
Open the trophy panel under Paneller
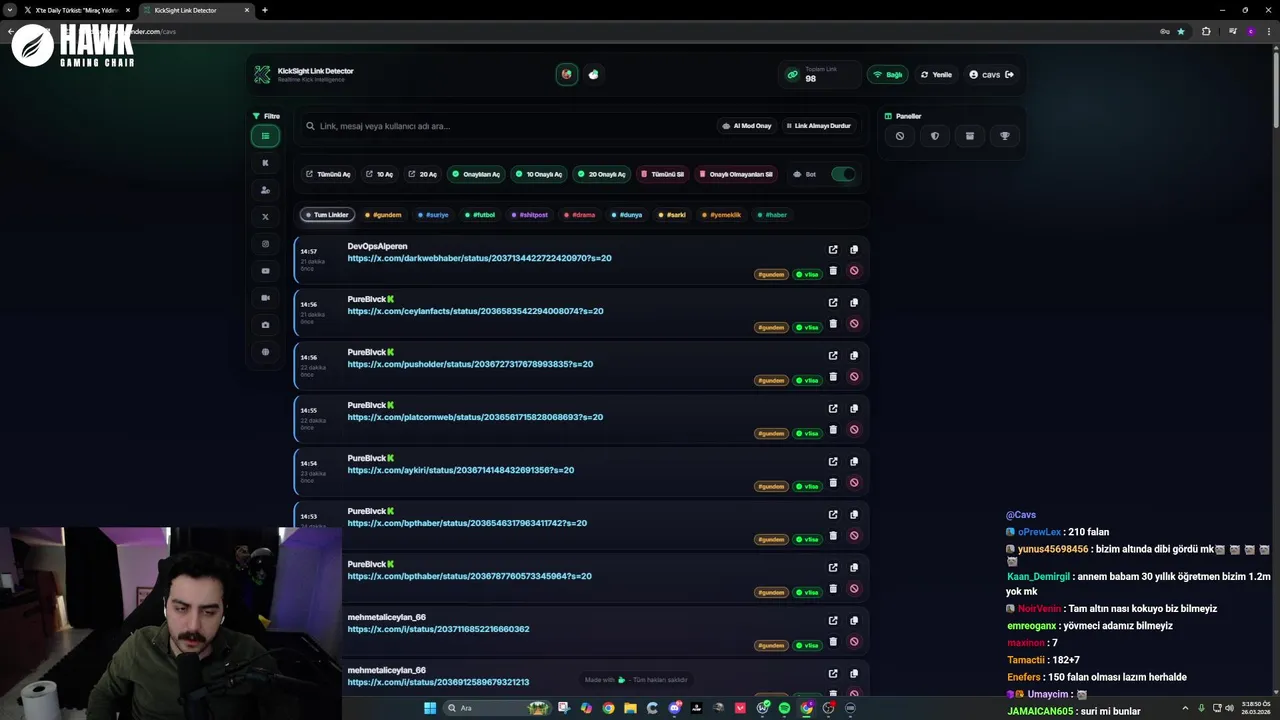click(1005, 136)
